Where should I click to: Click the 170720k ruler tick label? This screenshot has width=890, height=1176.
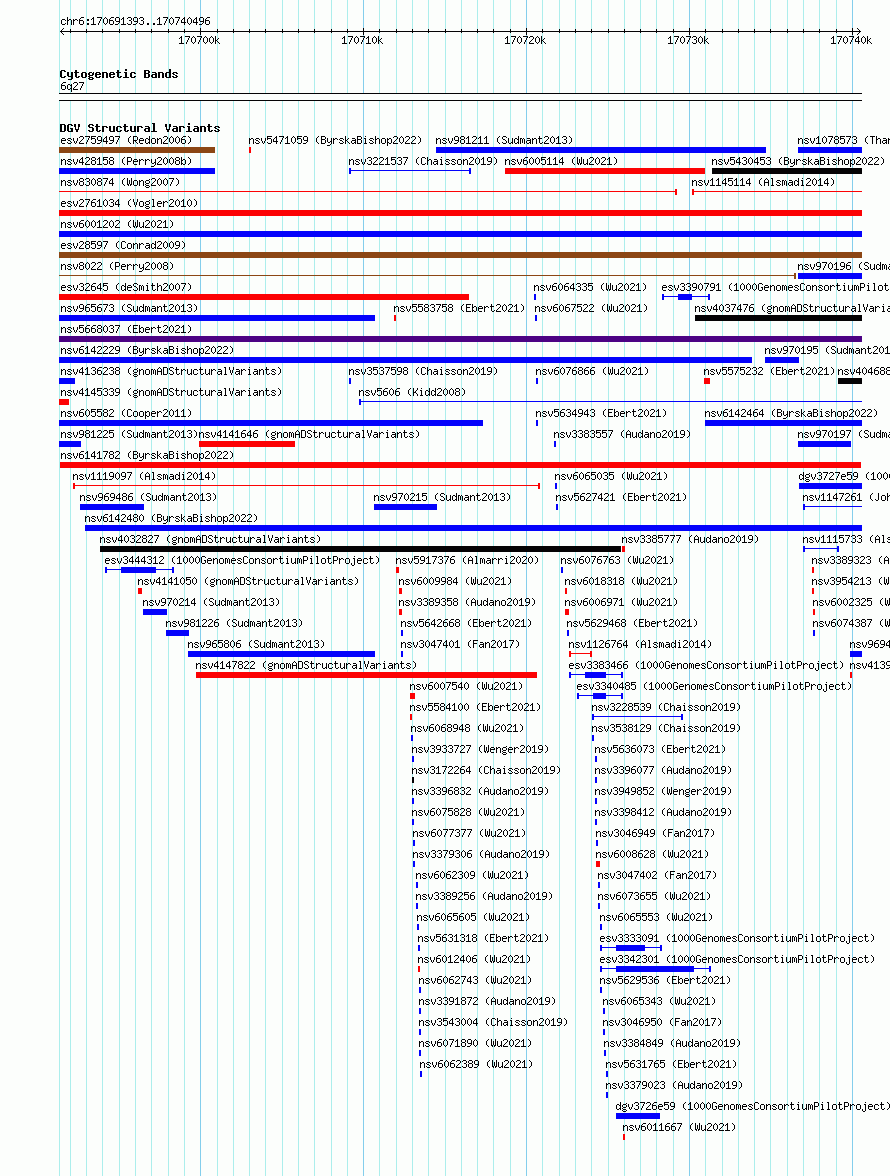coord(525,40)
